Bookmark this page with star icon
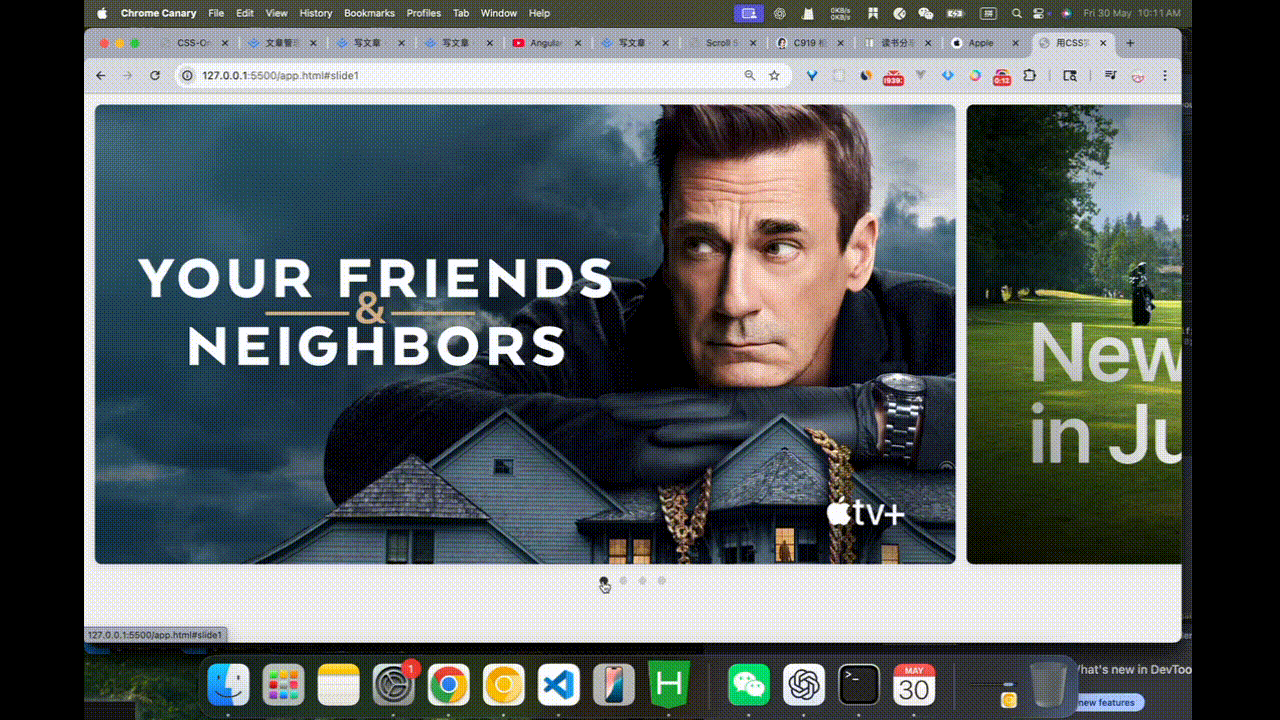 click(774, 75)
